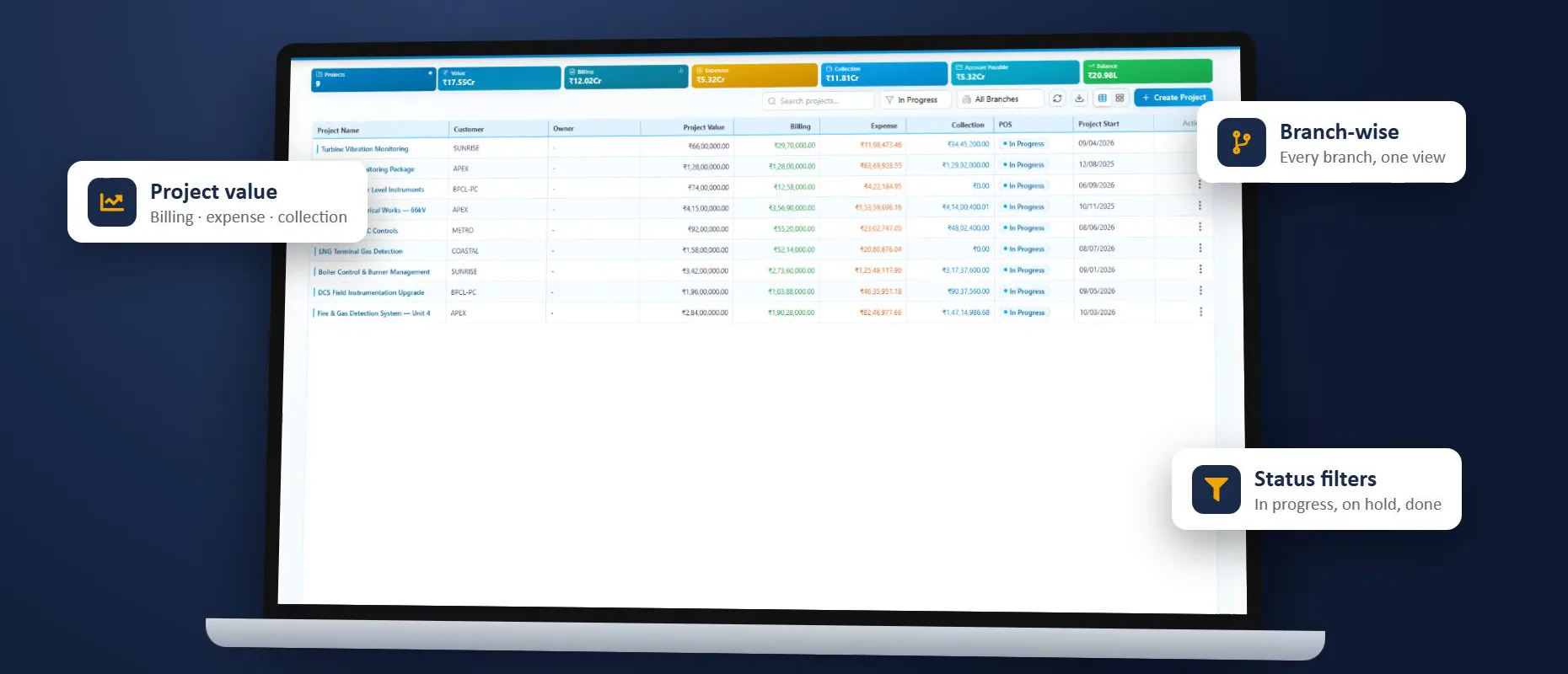The height and width of the screenshot is (674, 1568).
Task: Open actions menu for LNG Terminal Gas Detection
Action: 1200,248
